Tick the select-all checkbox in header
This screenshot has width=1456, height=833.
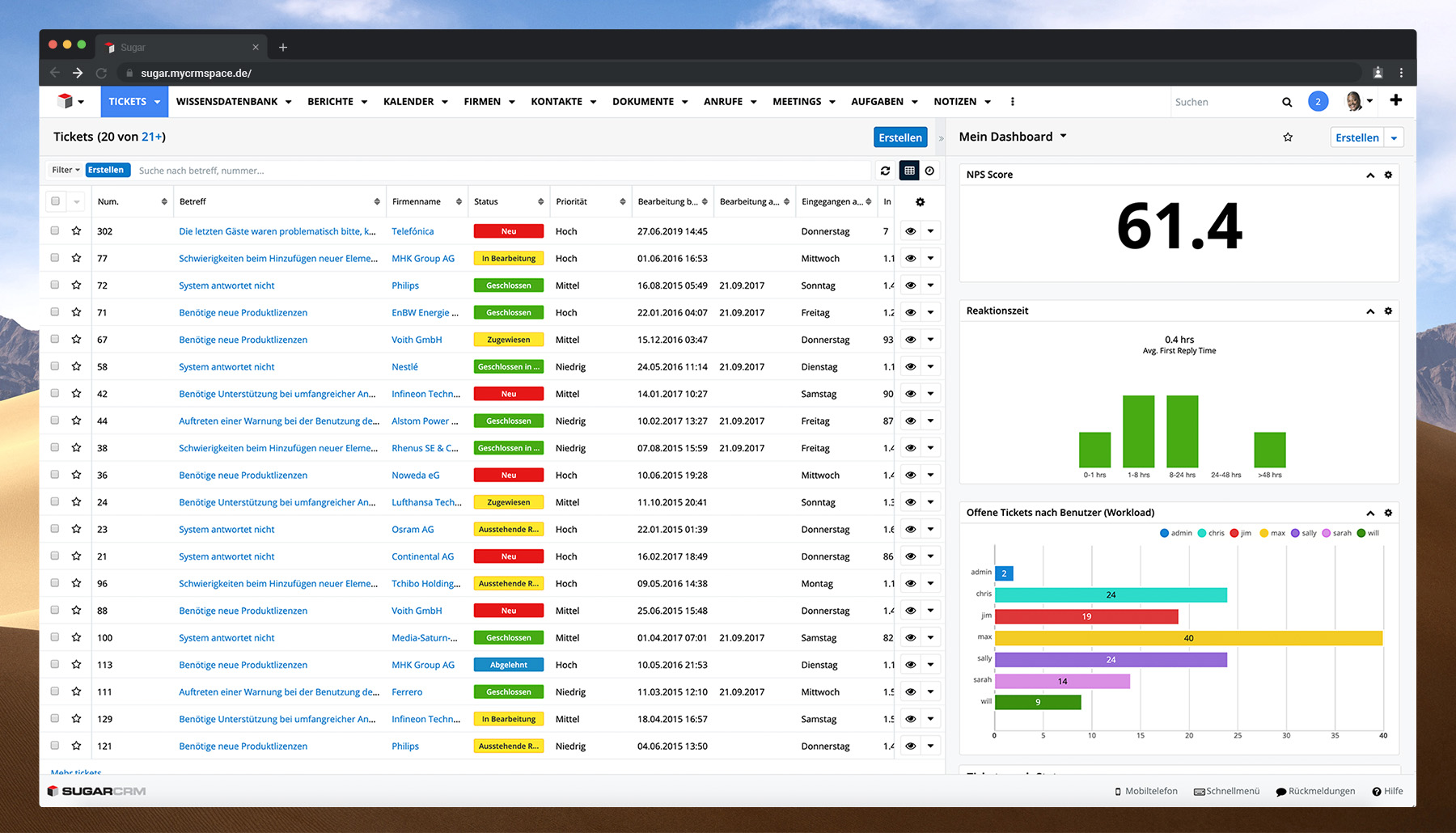coord(55,201)
